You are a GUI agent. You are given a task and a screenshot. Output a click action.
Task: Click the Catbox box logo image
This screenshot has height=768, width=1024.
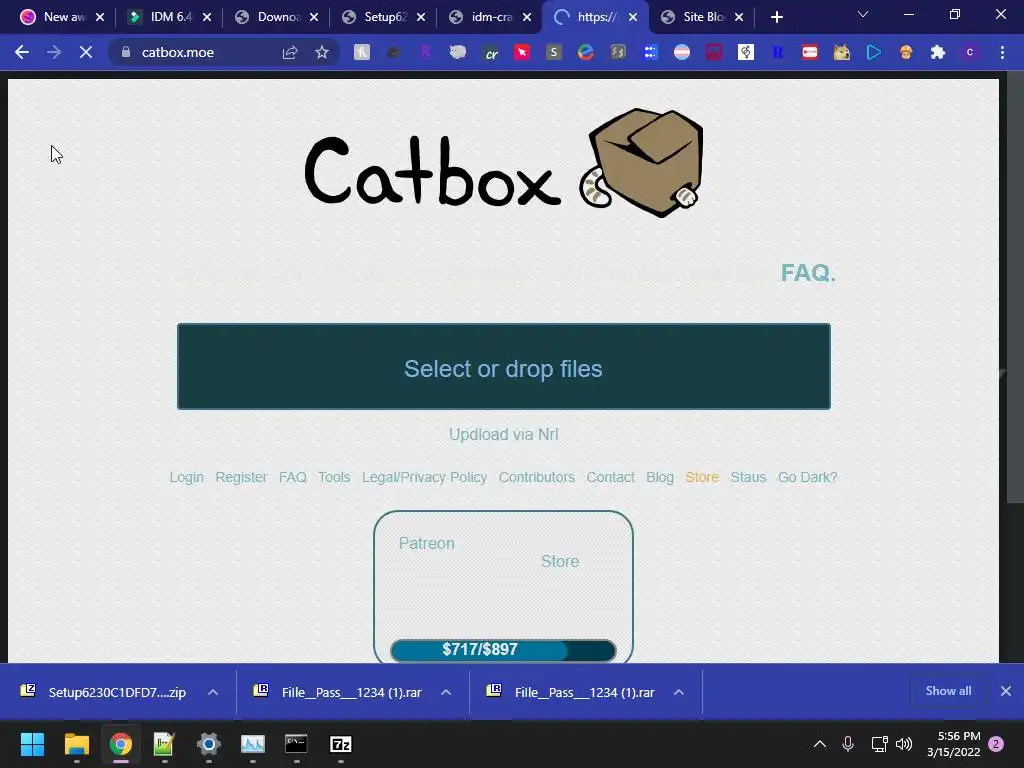641,163
